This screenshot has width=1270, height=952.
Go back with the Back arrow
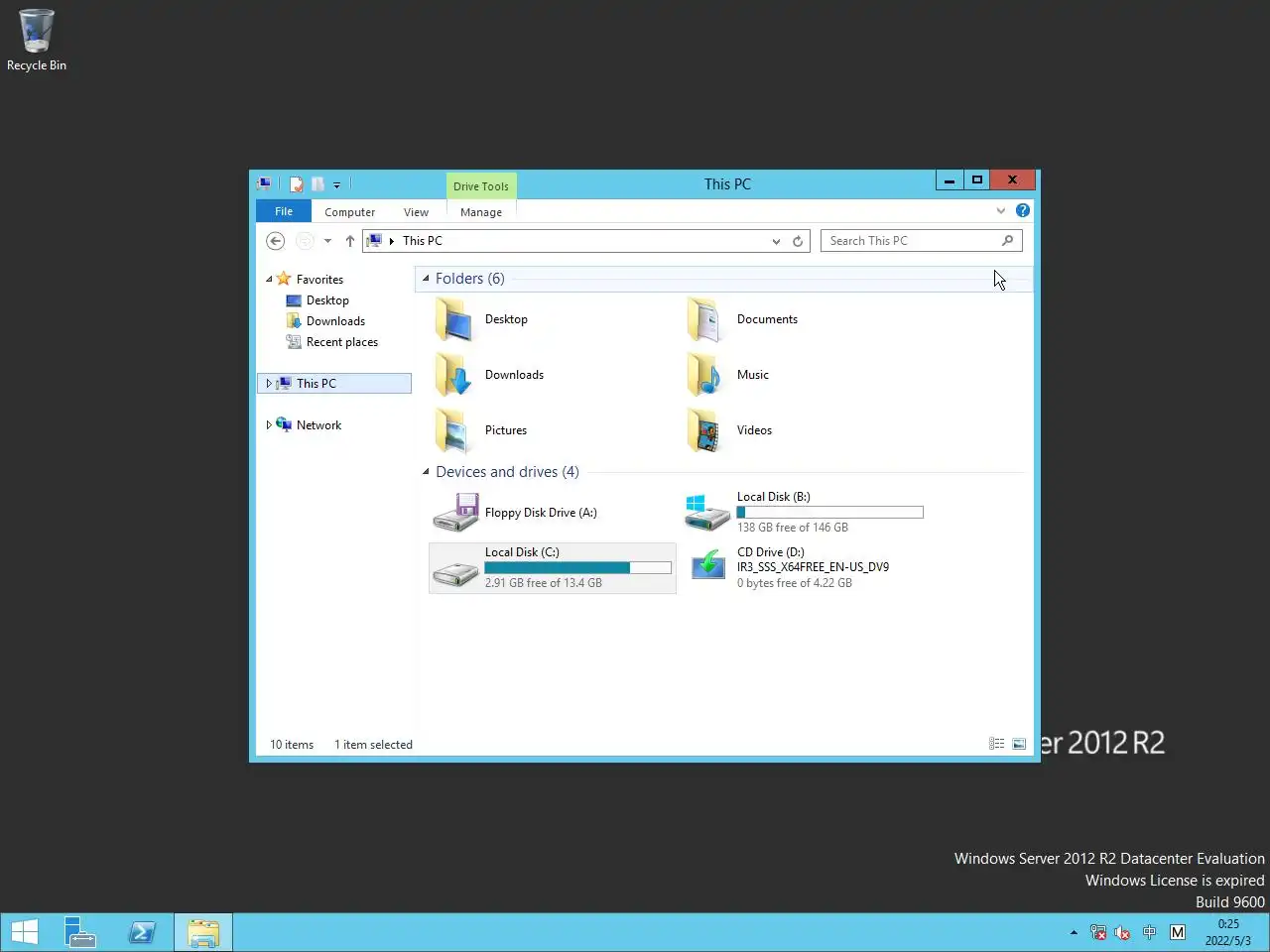[276, 241]
